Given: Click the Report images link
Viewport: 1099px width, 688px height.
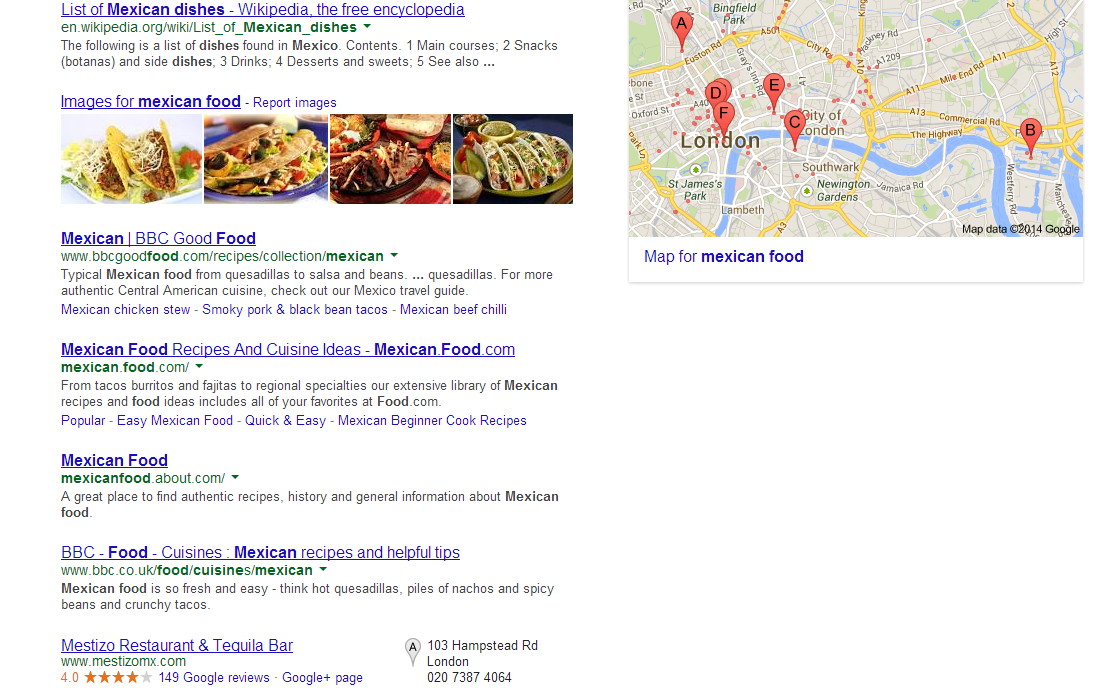Looking at the screenshot, I should (x=294, y=102).
